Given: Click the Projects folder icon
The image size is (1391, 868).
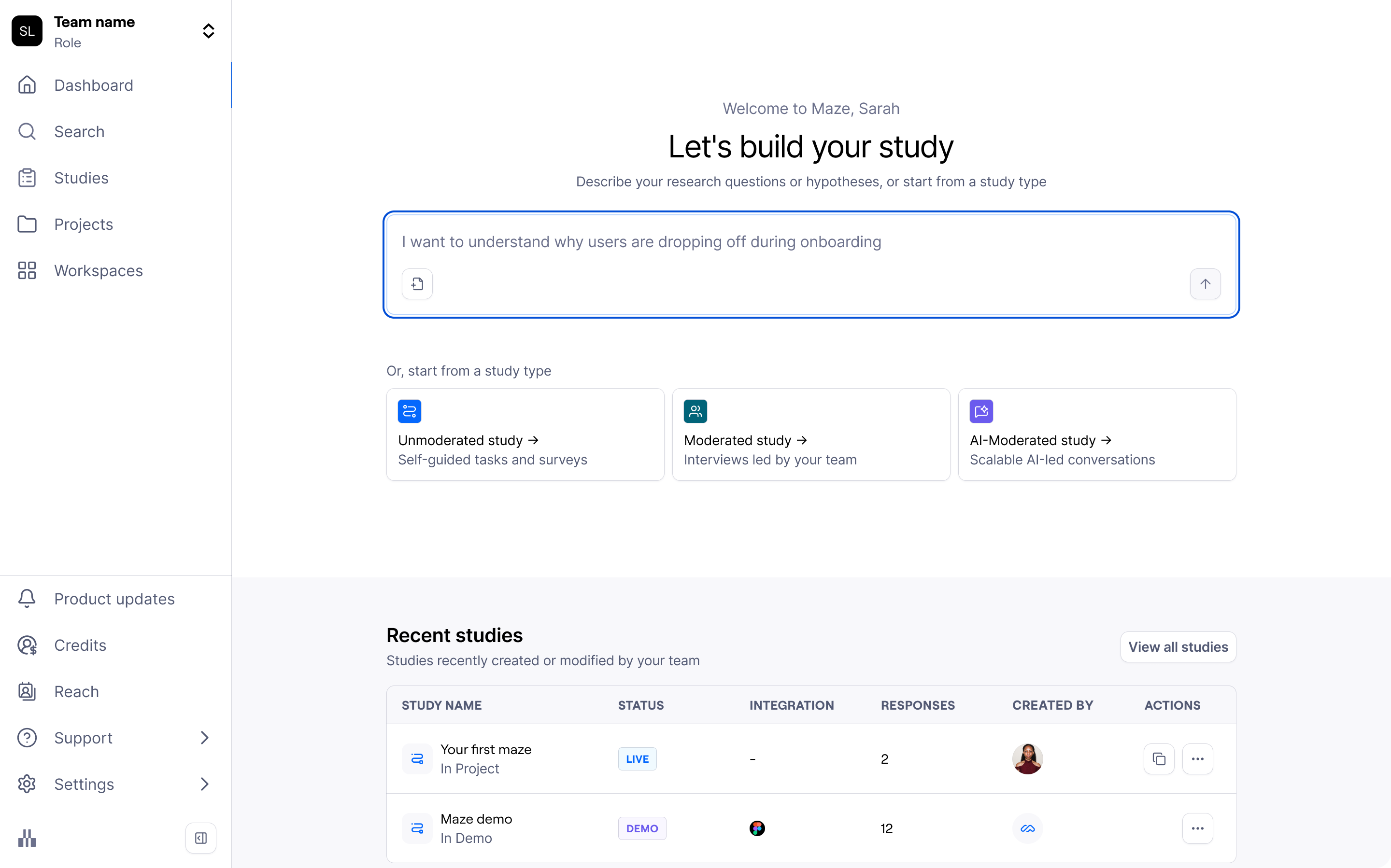Looking at the screenshot, I should (x=27, y=224).
